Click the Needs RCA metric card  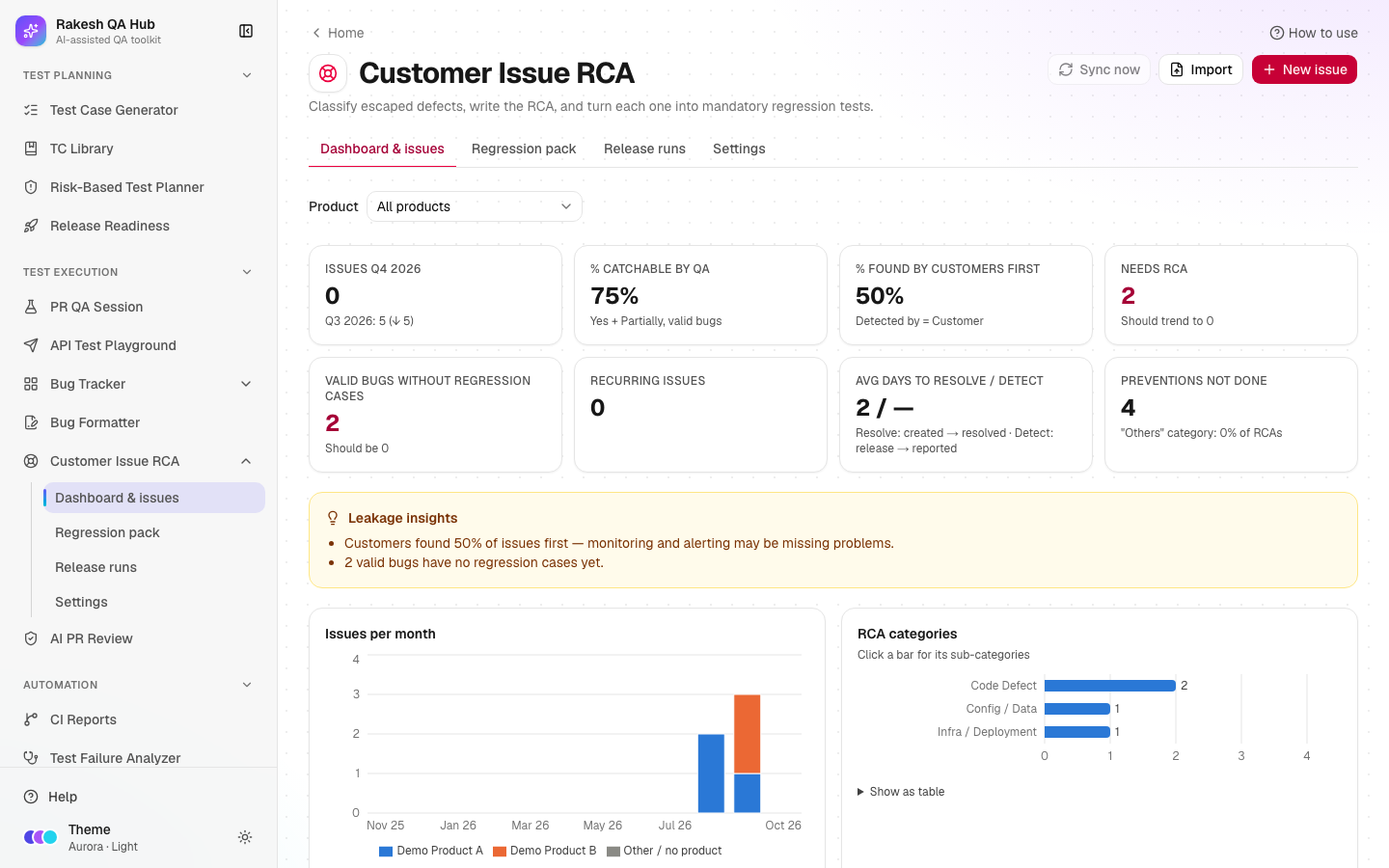[1231, 295]
